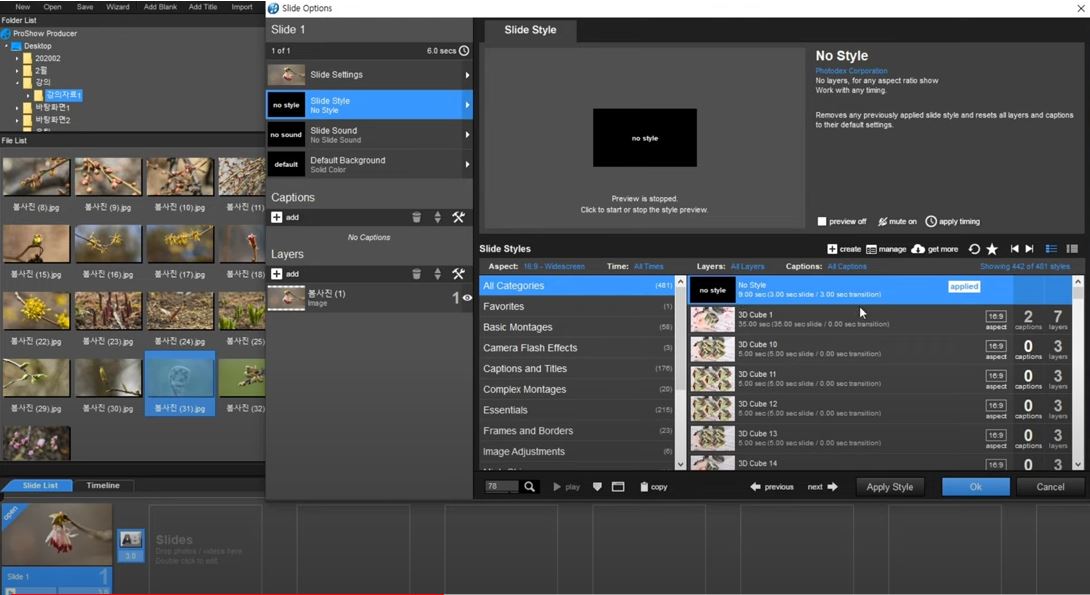Click the star favorites icon in Slide Styles

point(992,249)
